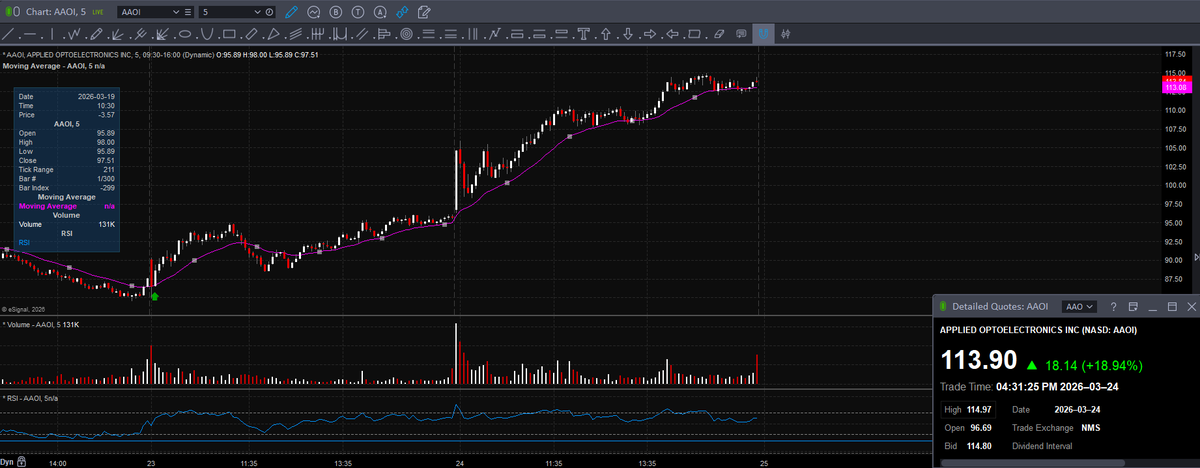
Task: Click the Open 96.69 field
Action: (968, 427)
